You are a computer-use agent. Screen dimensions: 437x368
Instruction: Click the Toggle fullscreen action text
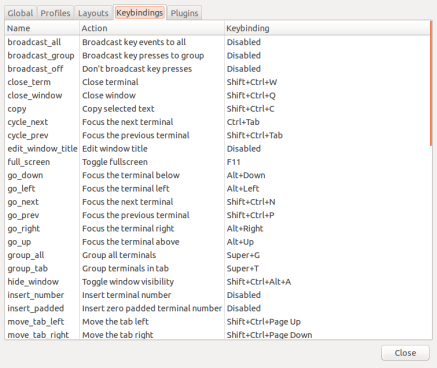(x=115, y=162)
